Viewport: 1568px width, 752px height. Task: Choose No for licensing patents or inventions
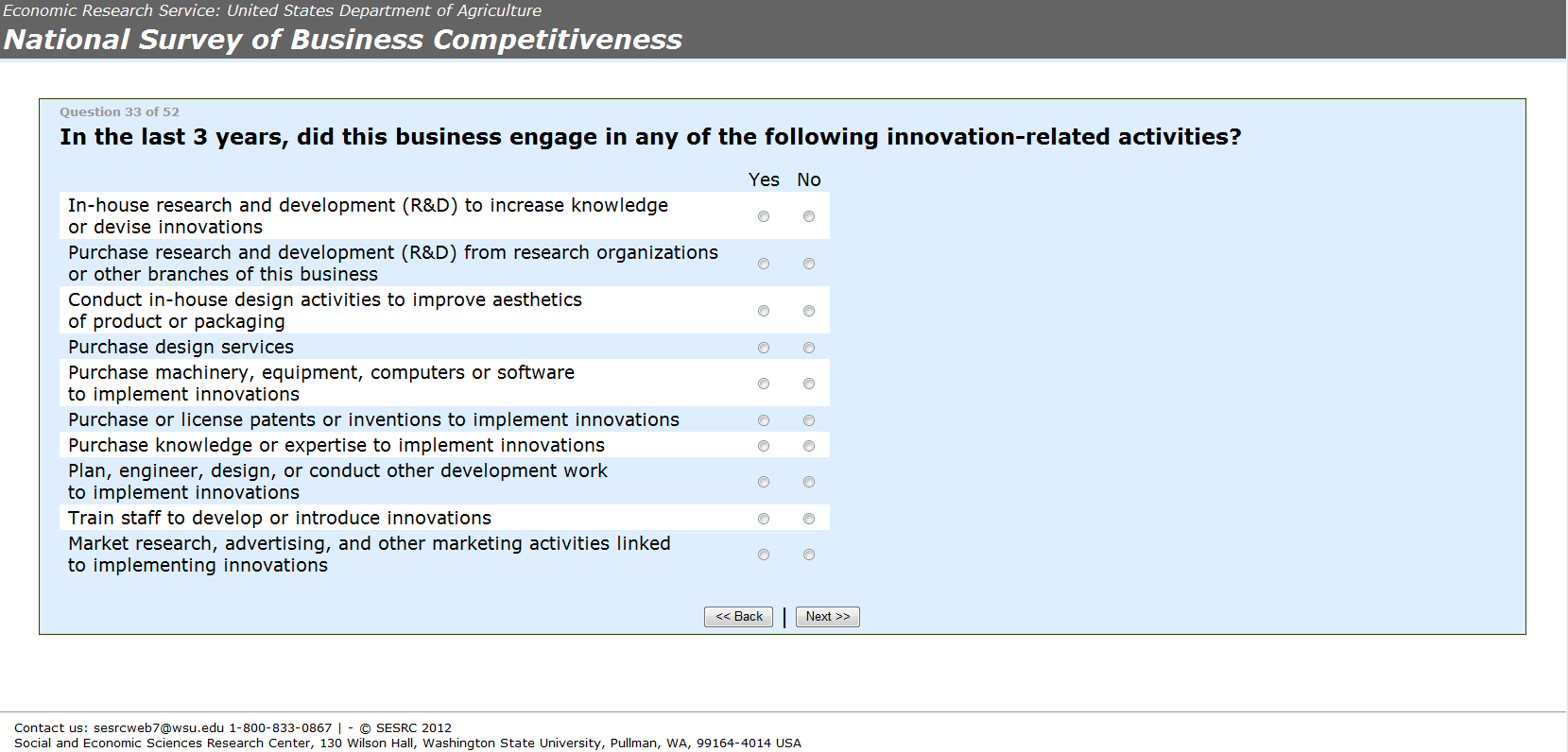809,420
